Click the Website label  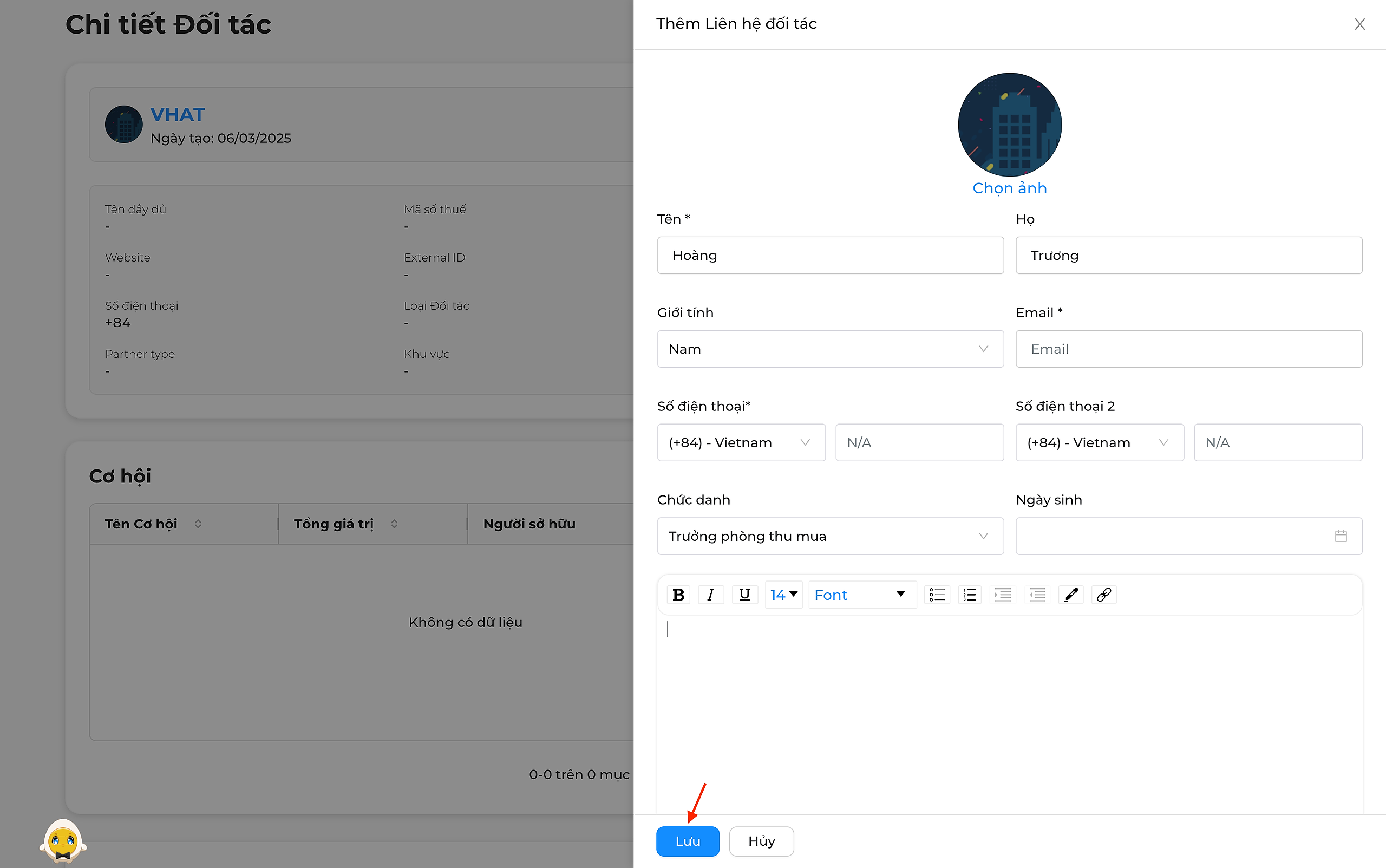[127, 257]
